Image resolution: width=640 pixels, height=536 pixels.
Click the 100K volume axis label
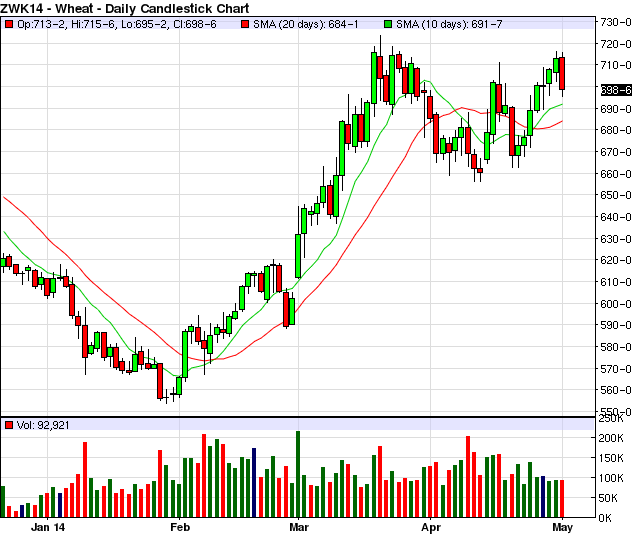(611, 478)
